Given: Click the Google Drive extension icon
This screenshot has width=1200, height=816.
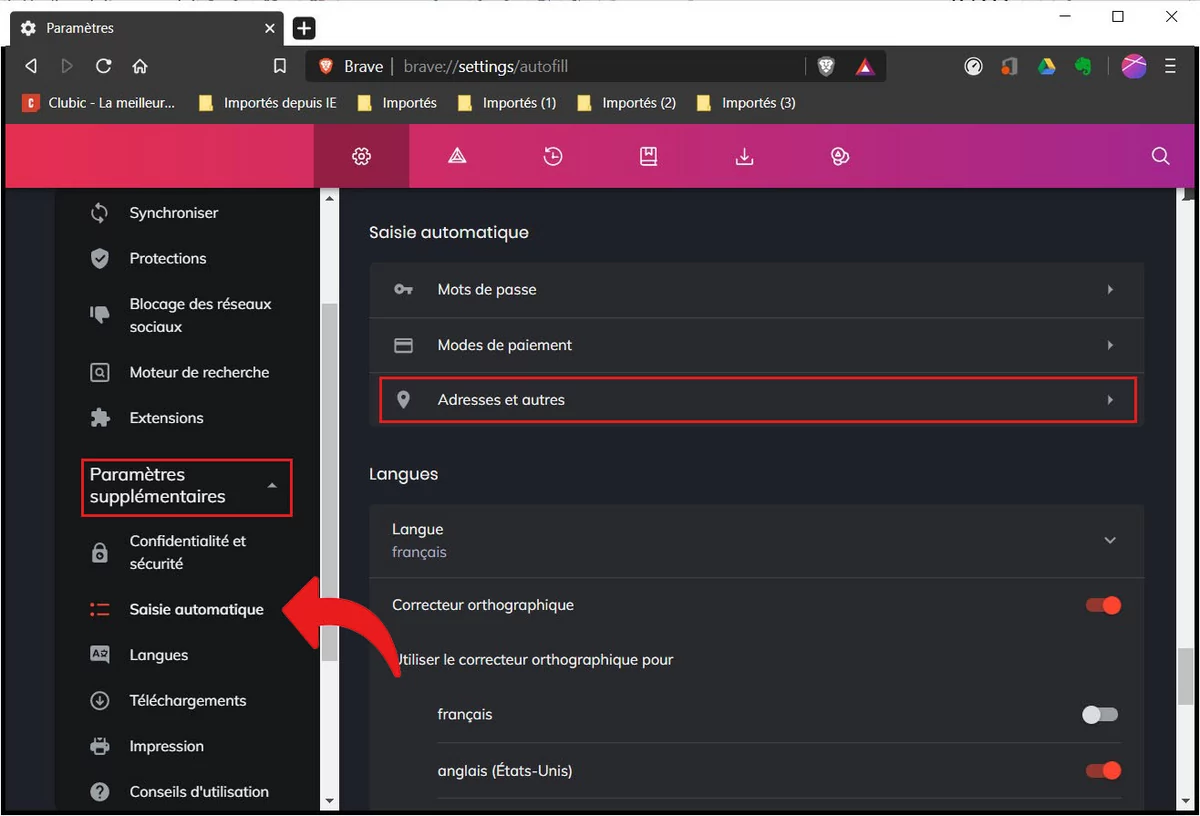Looking at the screenshot, I should coord(1046,66).
